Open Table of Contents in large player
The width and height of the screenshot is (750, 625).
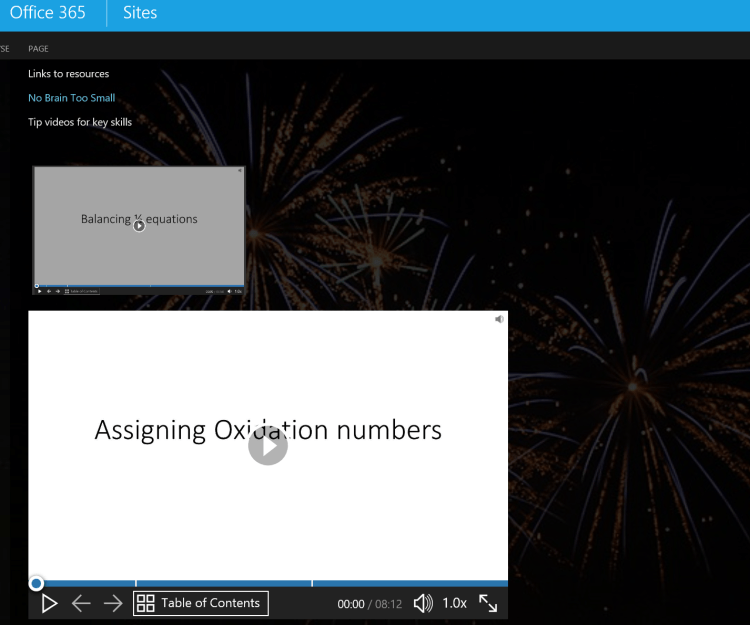[201, 603]
